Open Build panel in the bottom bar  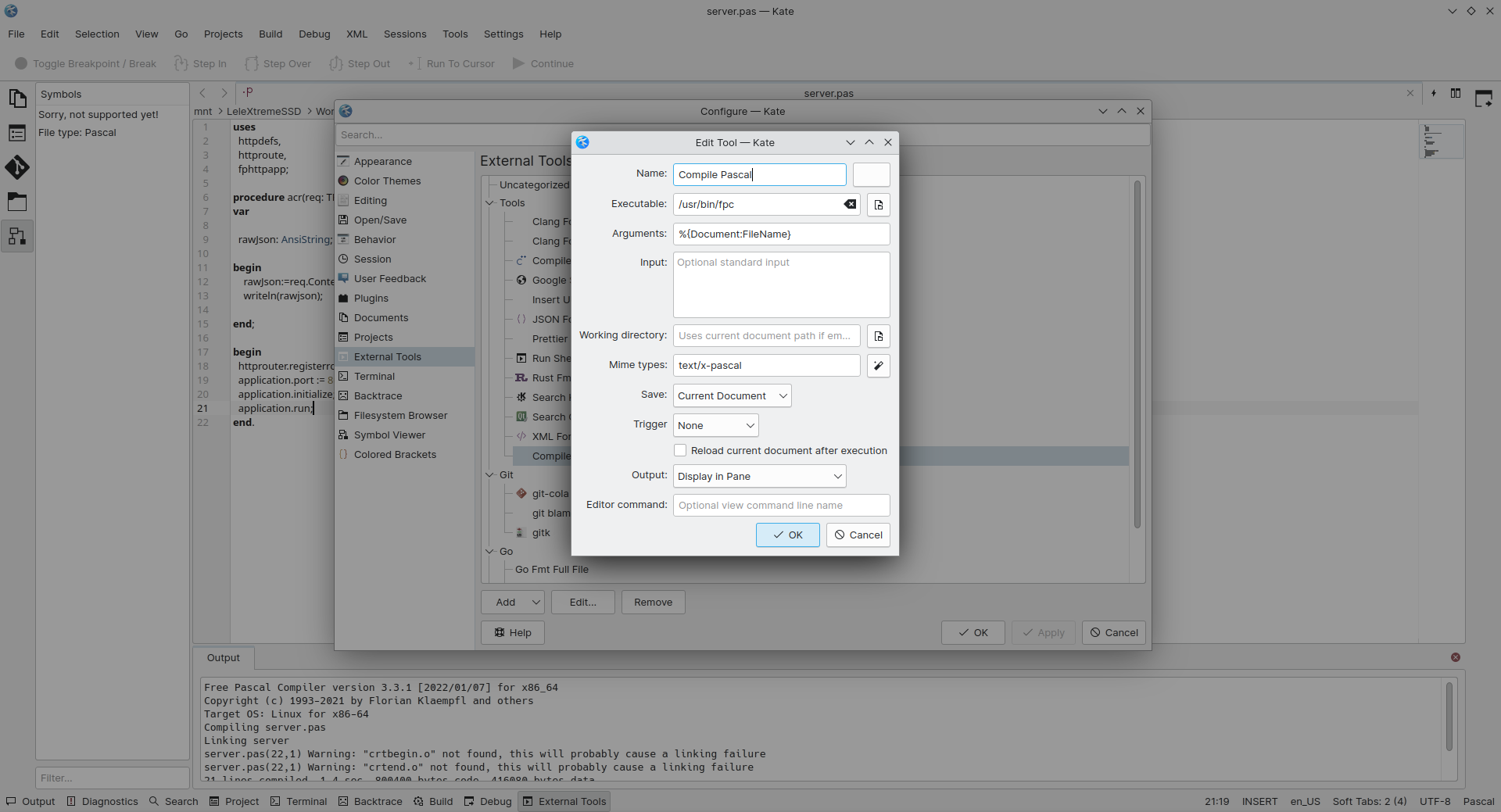click(433, 801)
